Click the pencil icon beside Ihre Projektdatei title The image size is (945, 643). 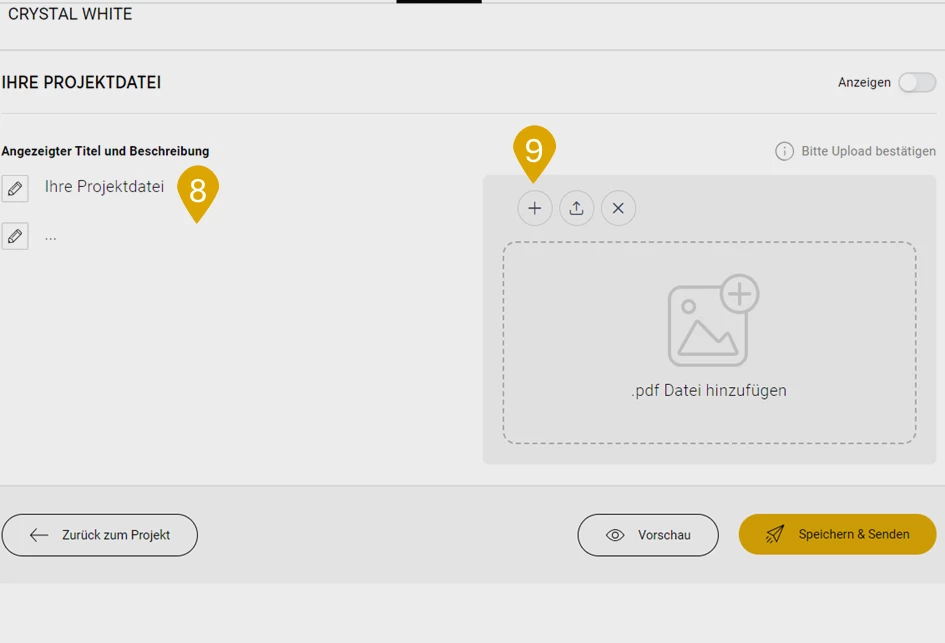tap(15, 188)
